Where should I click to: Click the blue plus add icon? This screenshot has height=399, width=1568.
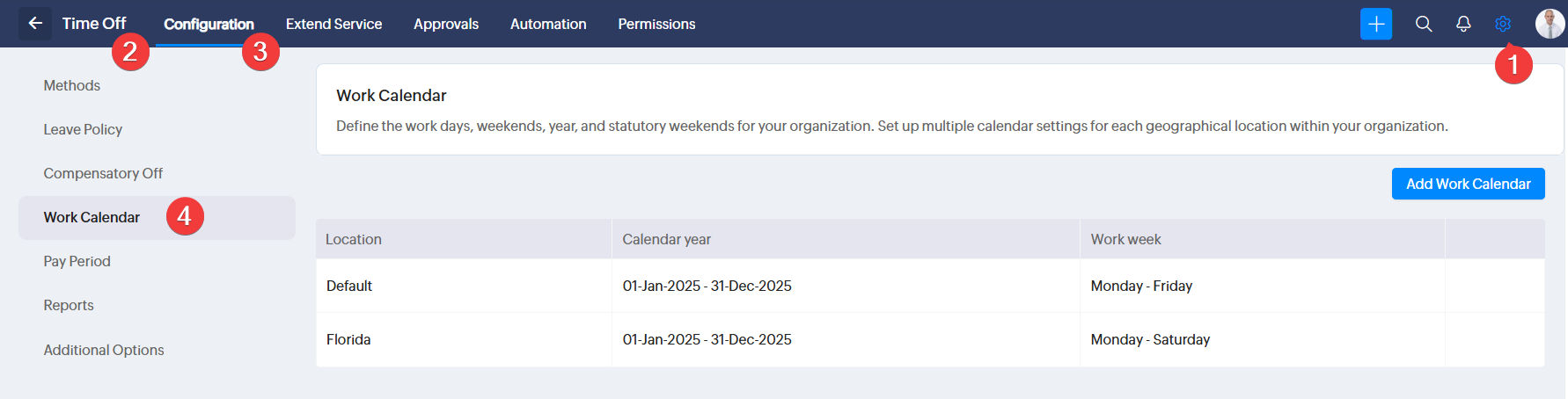click(x=1375, y=24)
